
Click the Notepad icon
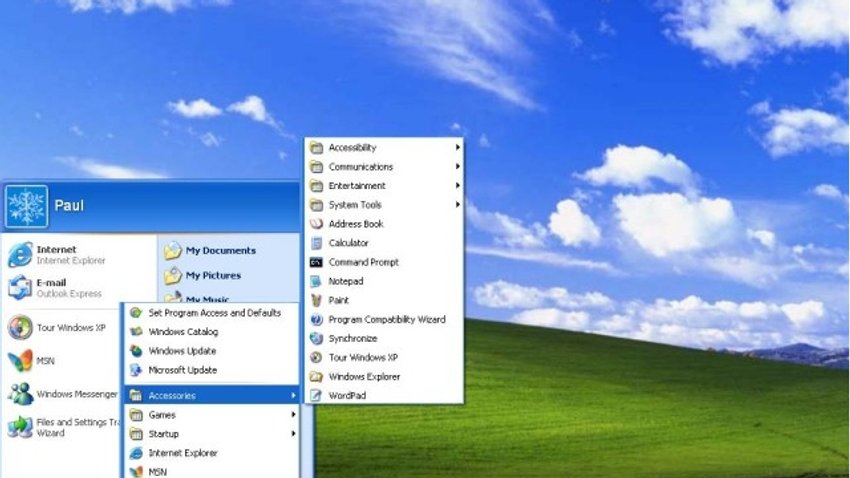316,281
